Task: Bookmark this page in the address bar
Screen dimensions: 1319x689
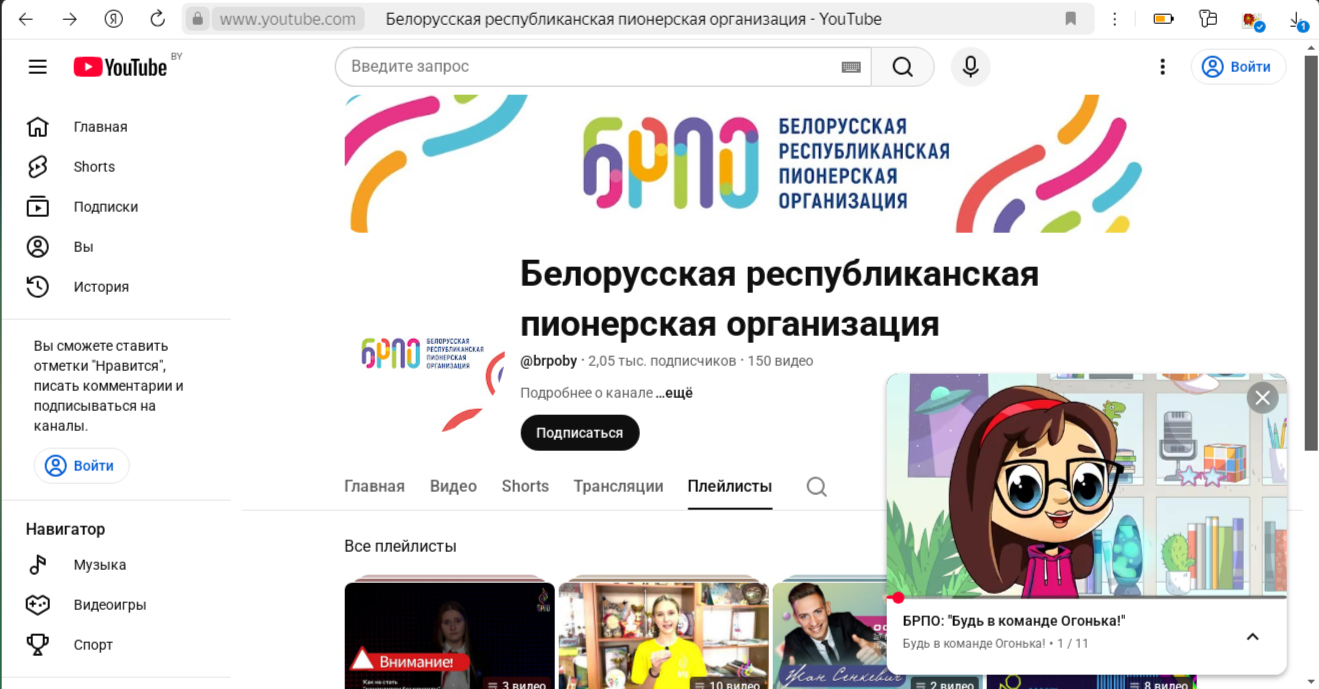Action: click(1070, 19)
